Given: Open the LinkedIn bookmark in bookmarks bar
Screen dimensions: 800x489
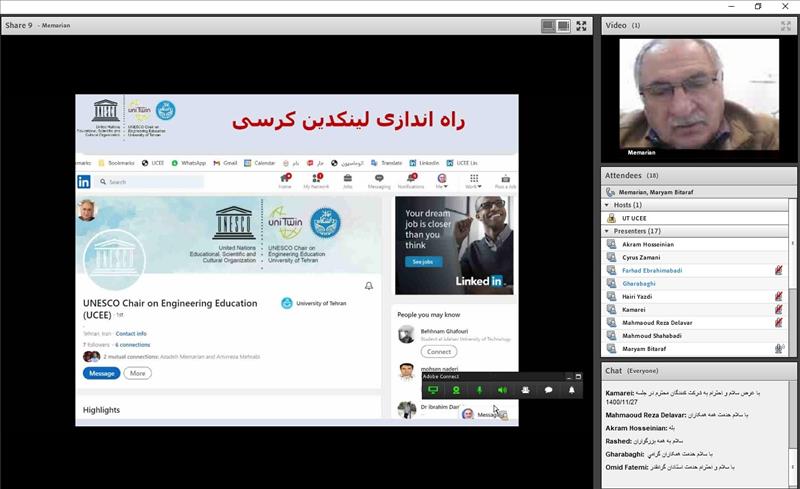Looking at the screenshot, I should [424, 163].
